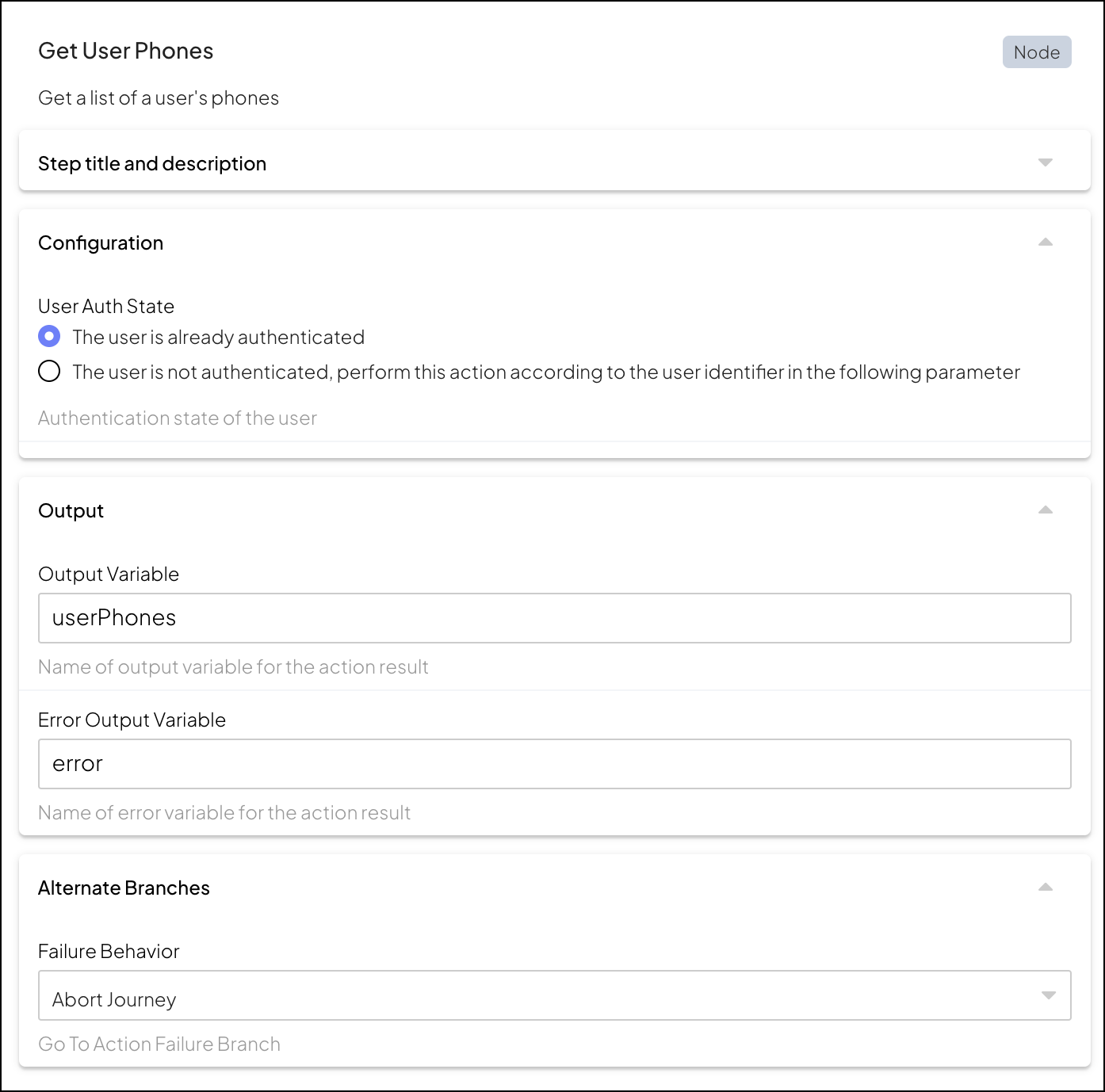
Task: Click the User Auth State label
Action: [106, 307]
